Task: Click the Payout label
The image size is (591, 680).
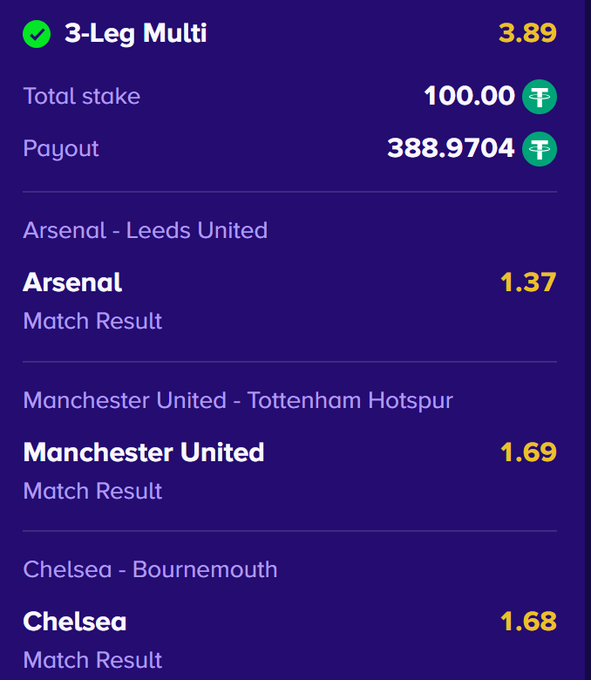Action: (61, 149)
